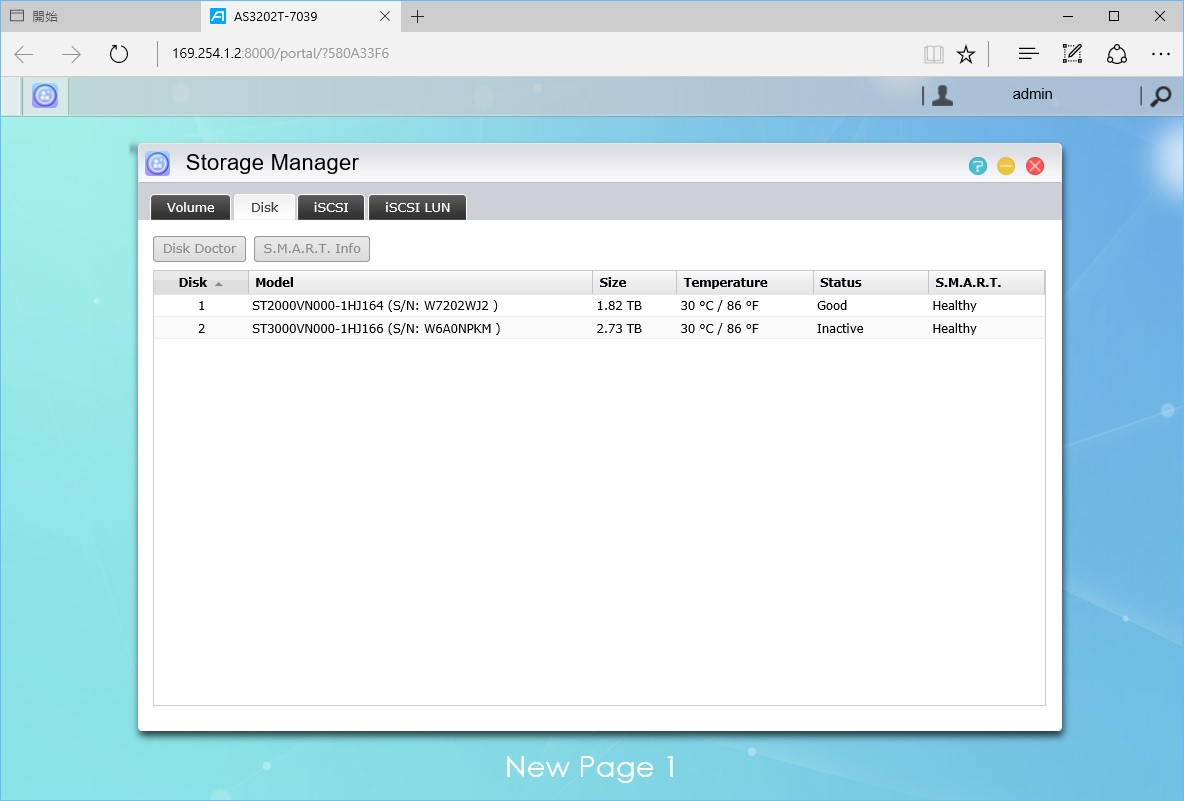Close the browser window
The image size is (1184, 801).
tap(1160, 16)
